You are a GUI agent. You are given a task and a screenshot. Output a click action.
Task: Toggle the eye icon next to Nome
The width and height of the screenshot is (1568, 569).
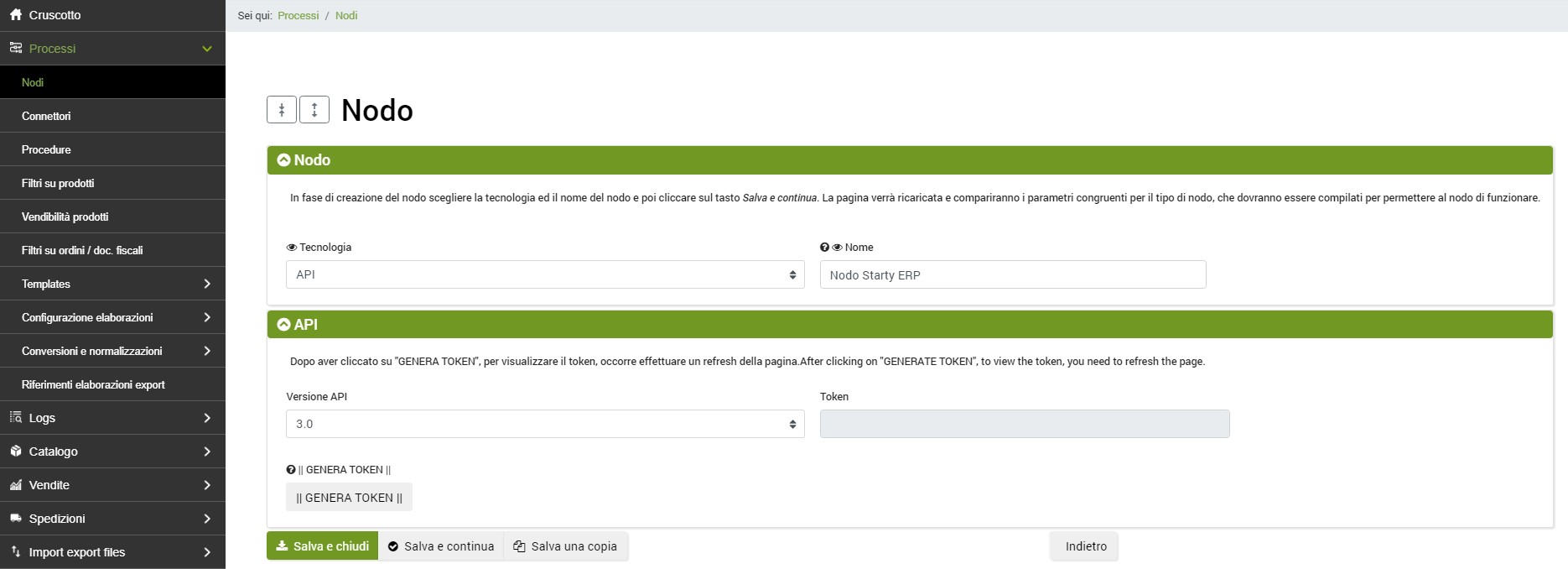(x=837, y=248)
